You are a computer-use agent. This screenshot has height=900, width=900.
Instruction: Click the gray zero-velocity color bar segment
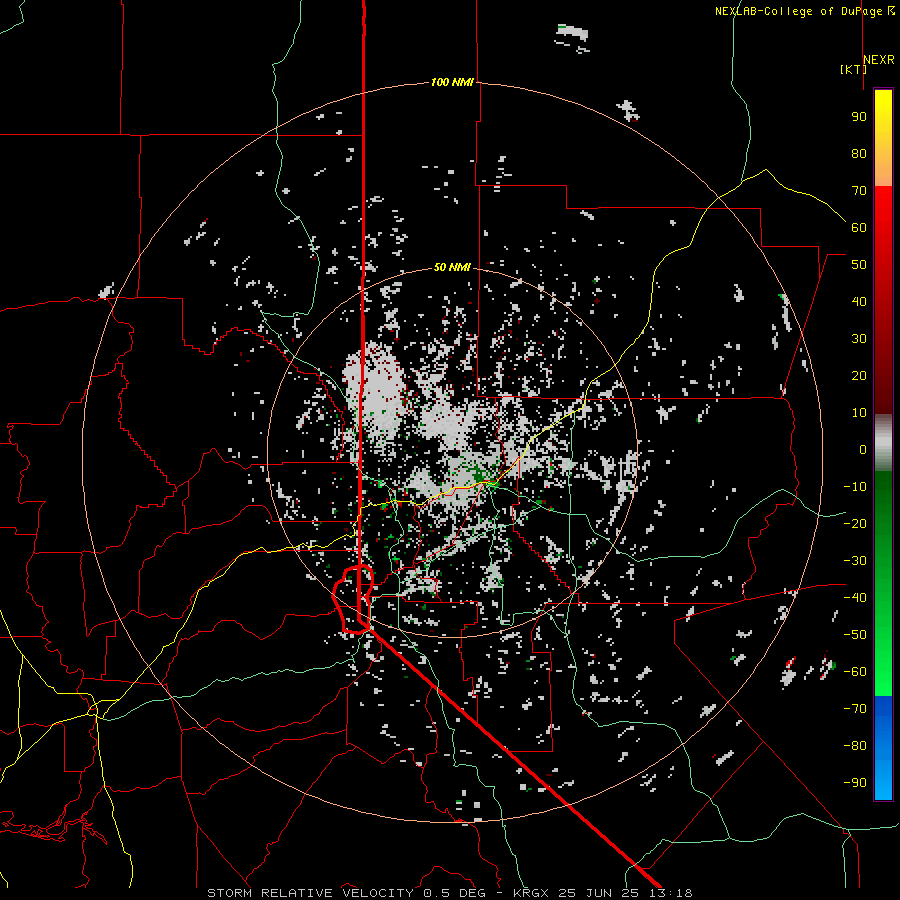(x=883, y=443)
